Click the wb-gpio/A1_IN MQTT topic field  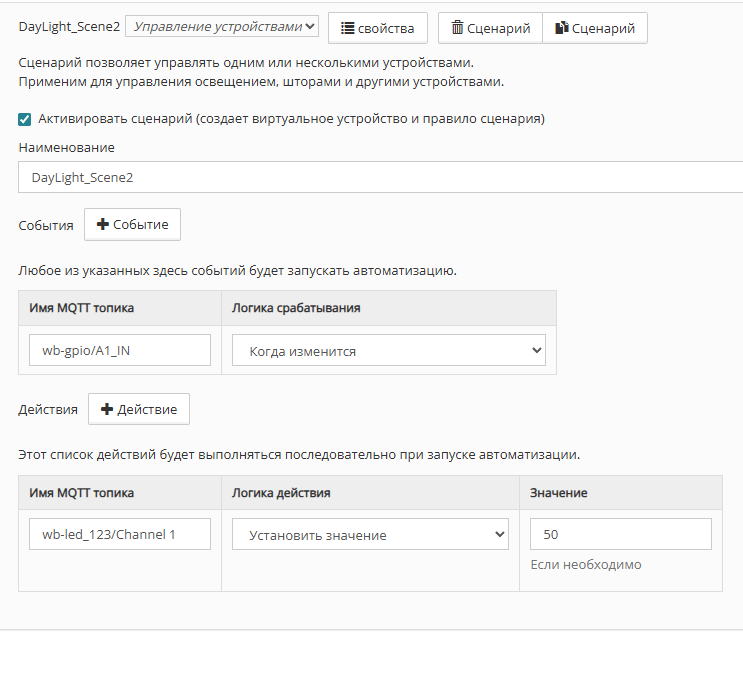(x=120, y=350)
